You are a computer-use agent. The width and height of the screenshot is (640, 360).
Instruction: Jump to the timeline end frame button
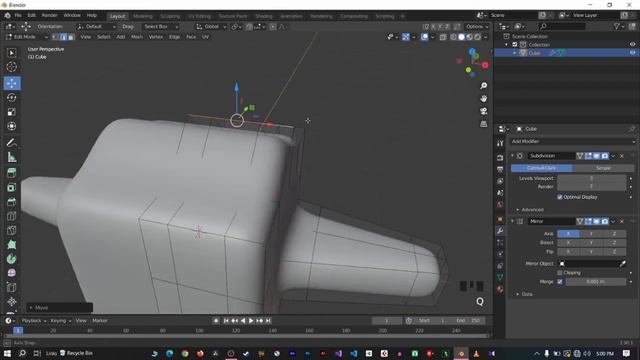click(268, 321)
